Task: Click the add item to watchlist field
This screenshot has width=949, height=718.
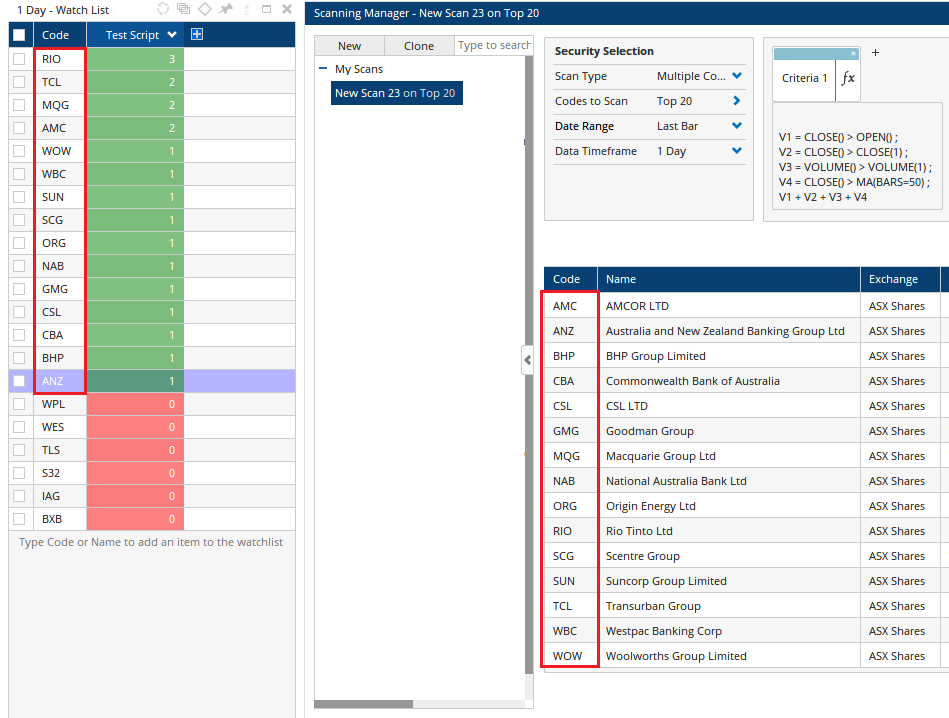Action: 151,542
